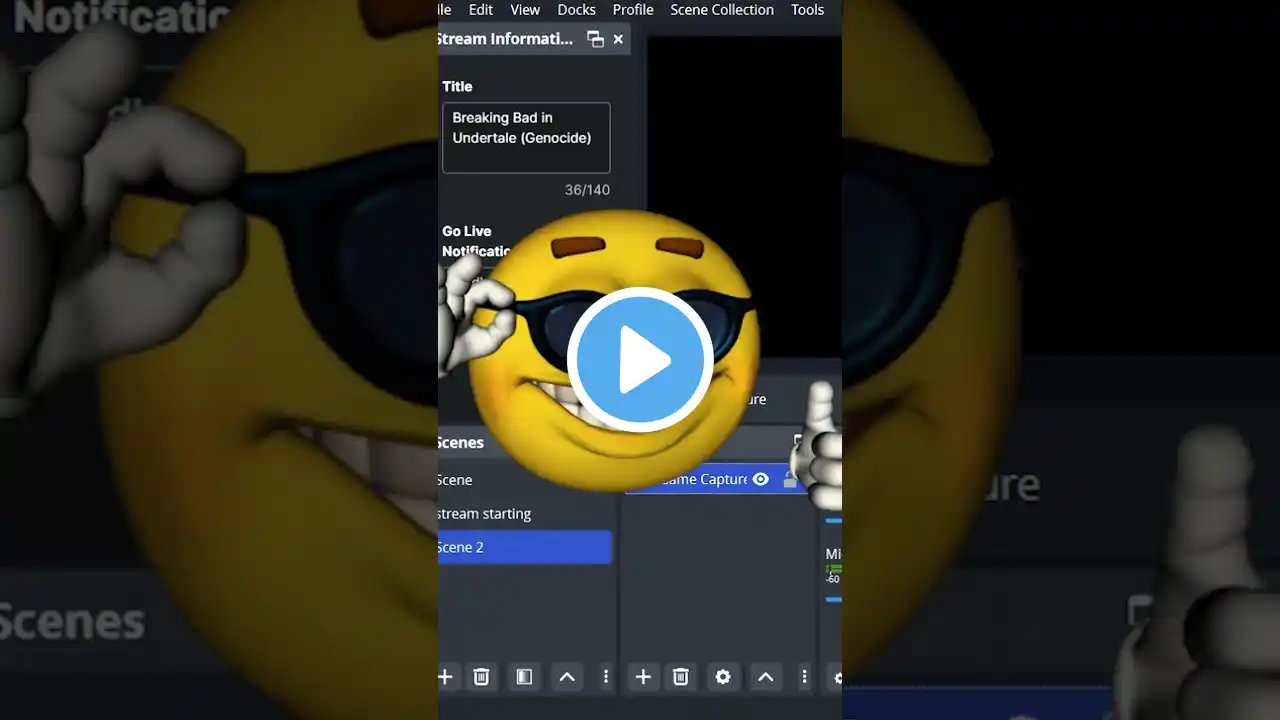
Task: Move the Game Capture source up
Action: pos(766,677)
